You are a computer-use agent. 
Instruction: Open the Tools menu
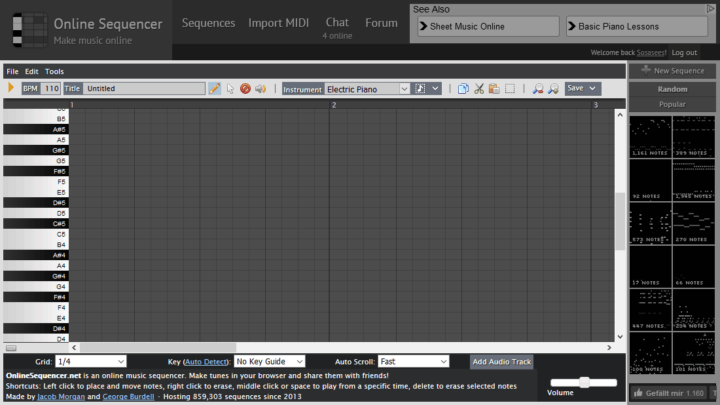(54, 71)
